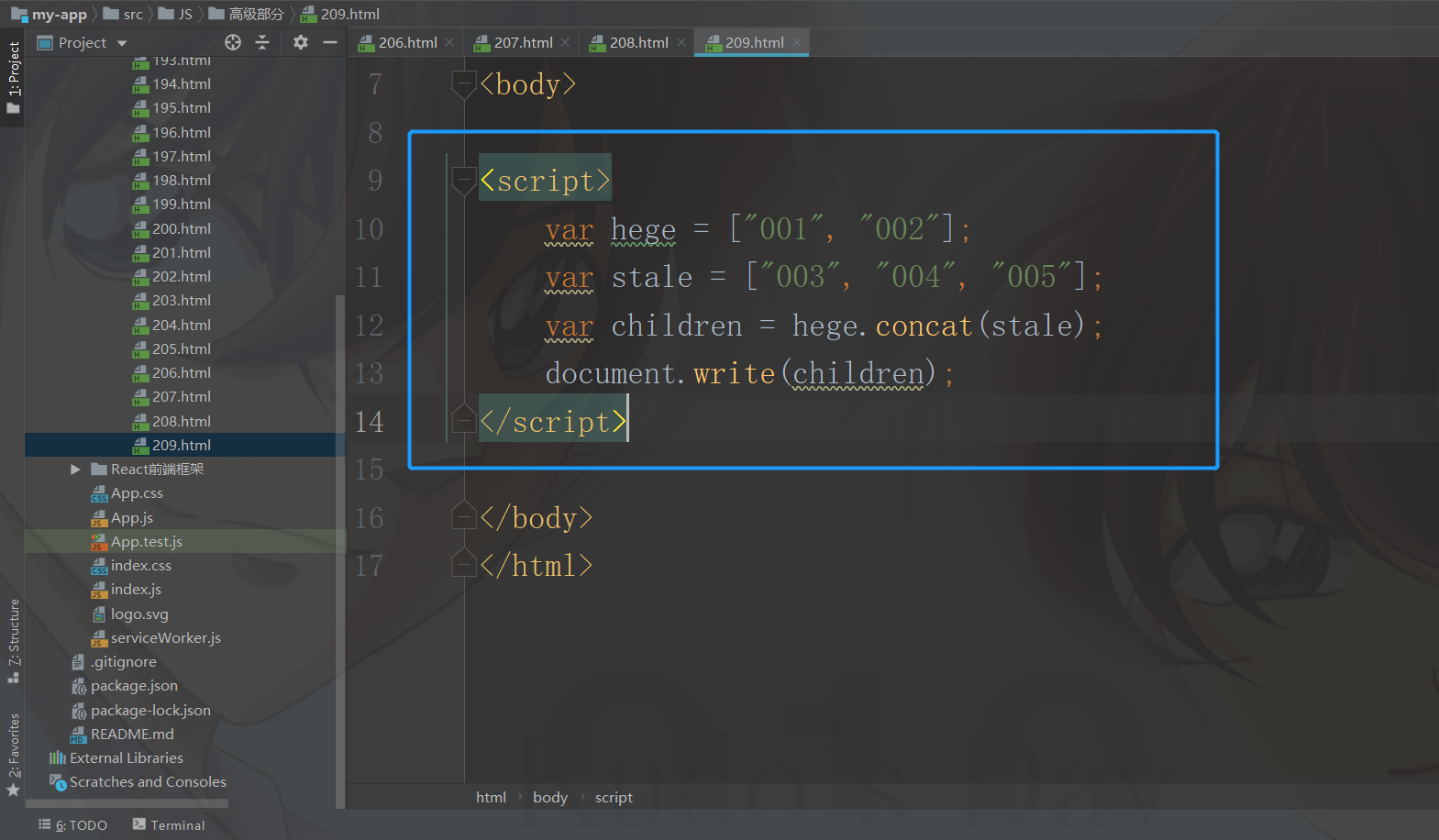Image resolution: width=1439 pixels, height=840 pixels.
Task: Select script in the bottom breadcrumb
Action: (x=614, y=798)
